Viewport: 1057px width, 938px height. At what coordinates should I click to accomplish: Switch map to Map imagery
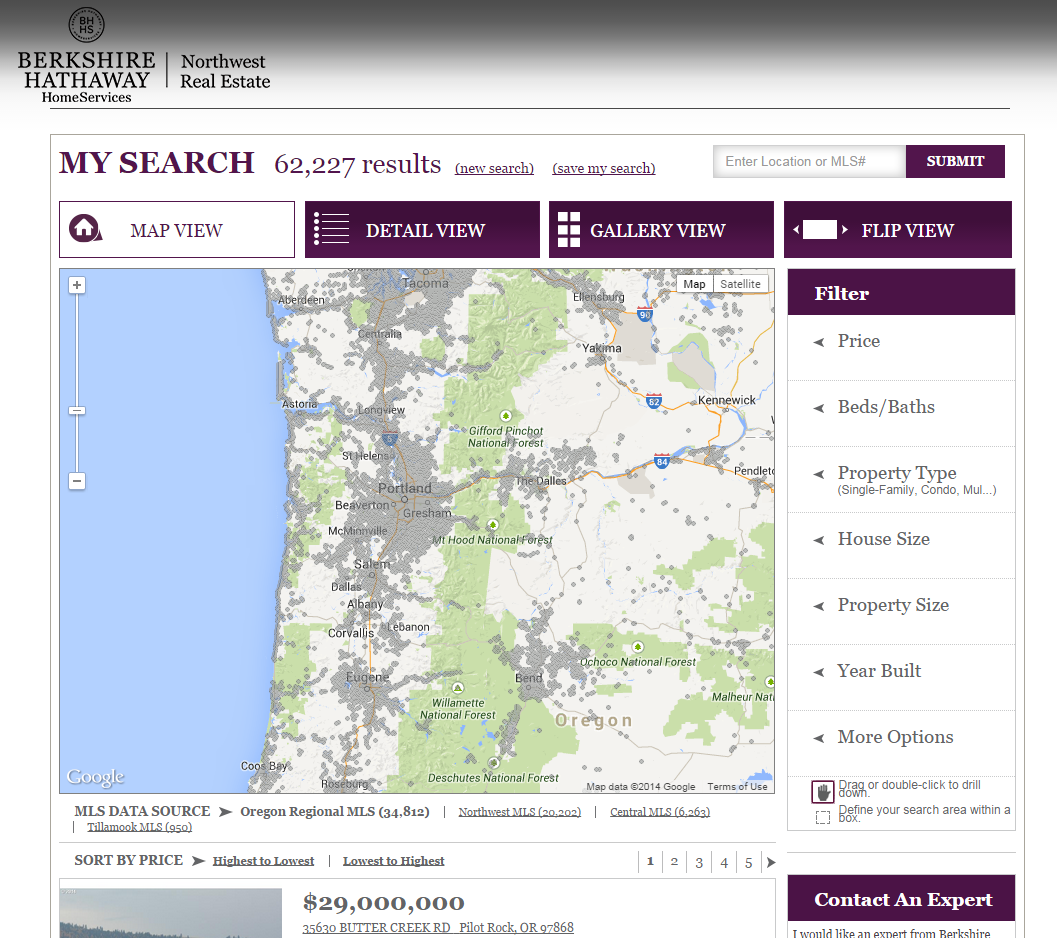point(694,284)
